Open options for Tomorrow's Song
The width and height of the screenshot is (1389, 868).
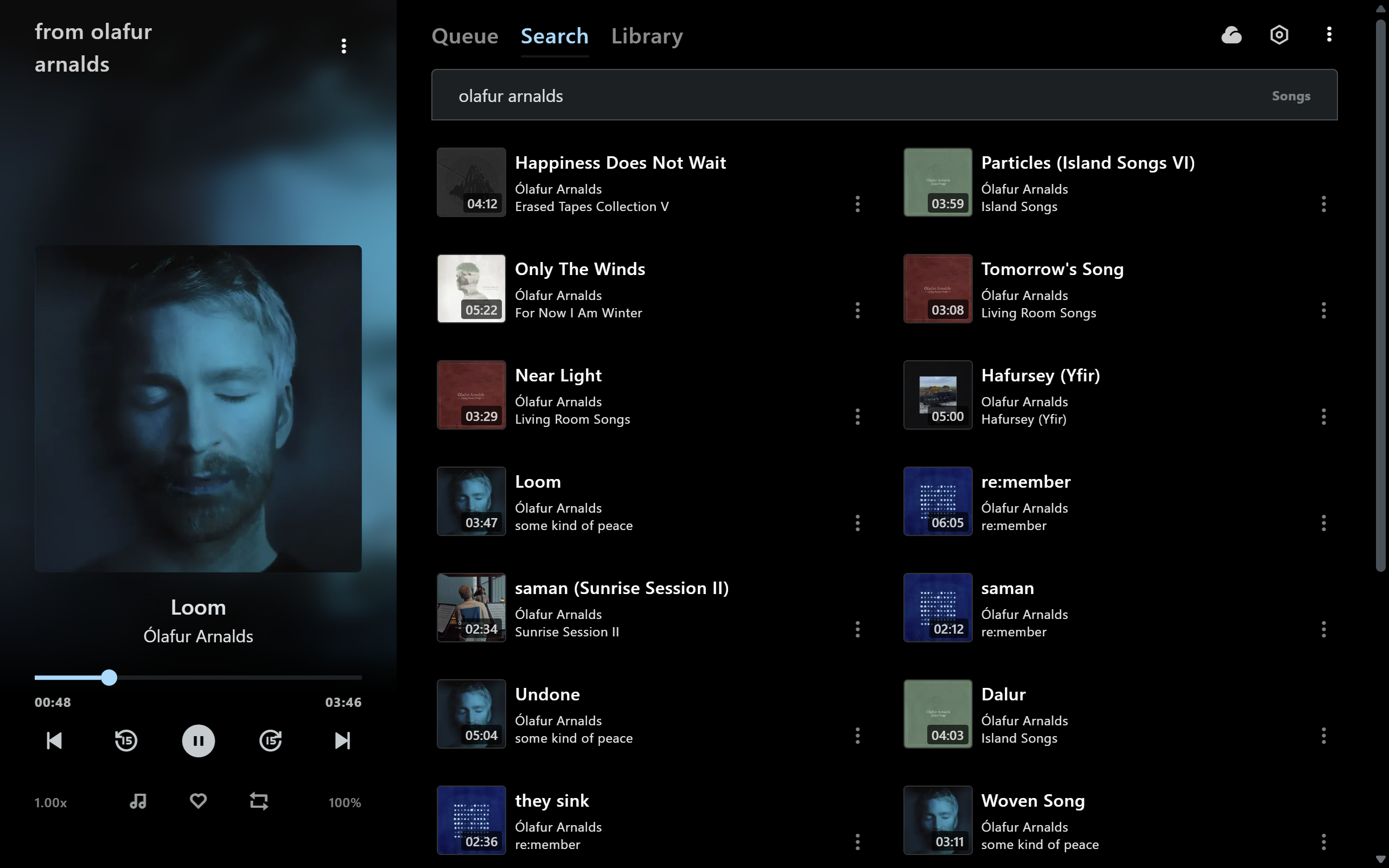[x=1323, y=310]
